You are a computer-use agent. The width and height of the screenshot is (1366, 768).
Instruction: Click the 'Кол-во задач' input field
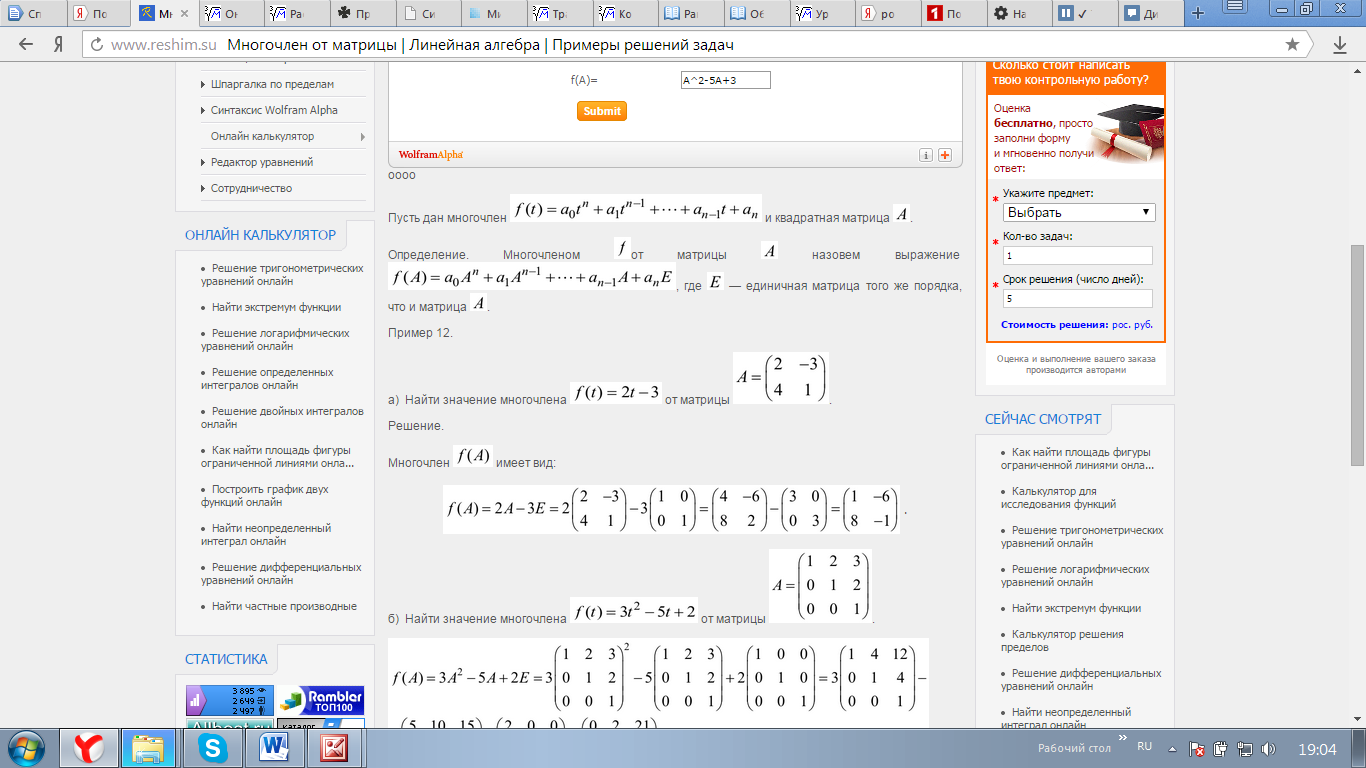coord(1078,255)
